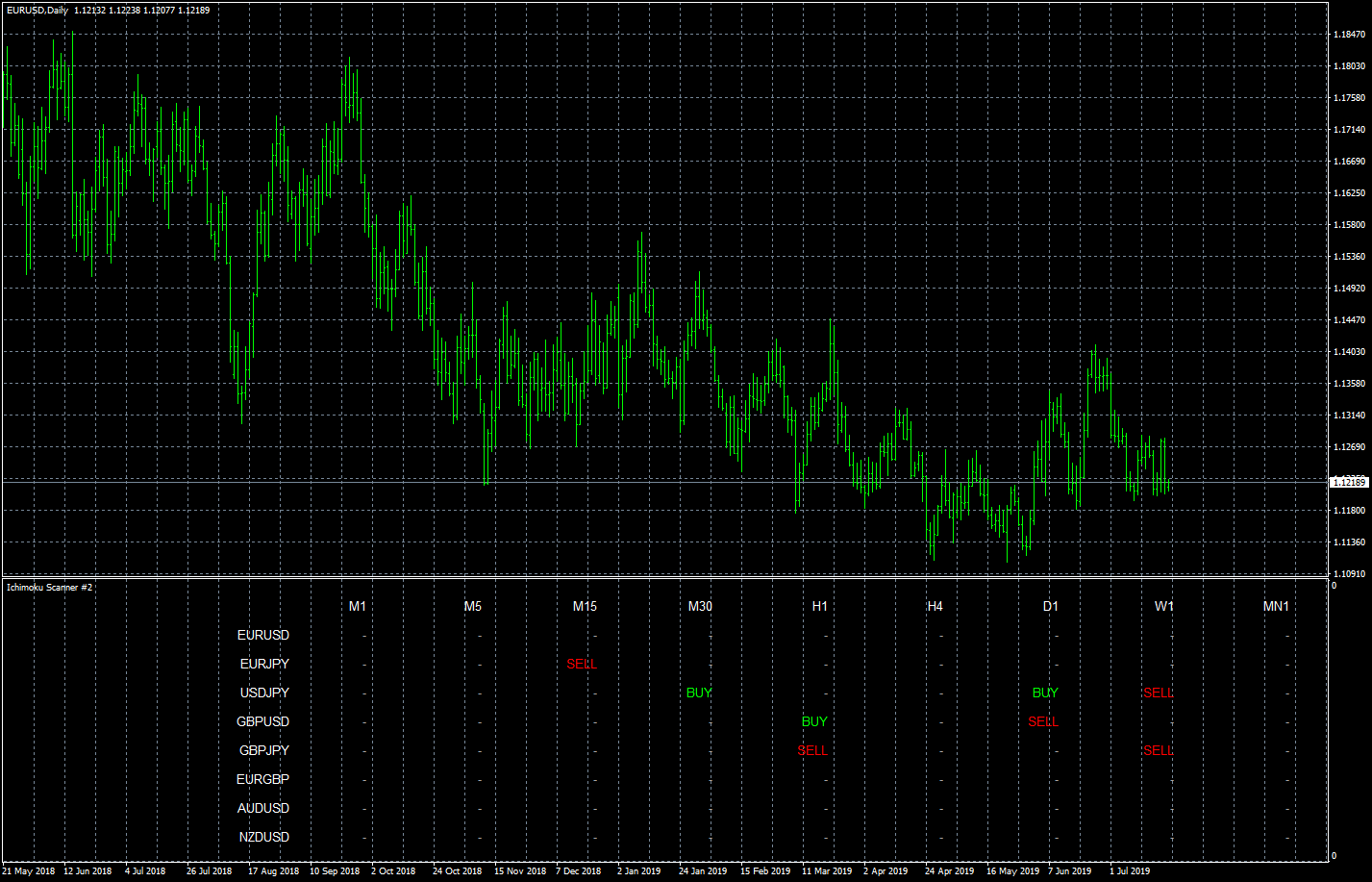This screenshot has height=882, width=1372.
Task: Click the USDJPY W1 SELL signal
Action: pyautogui.click(x=1159, y=693)
